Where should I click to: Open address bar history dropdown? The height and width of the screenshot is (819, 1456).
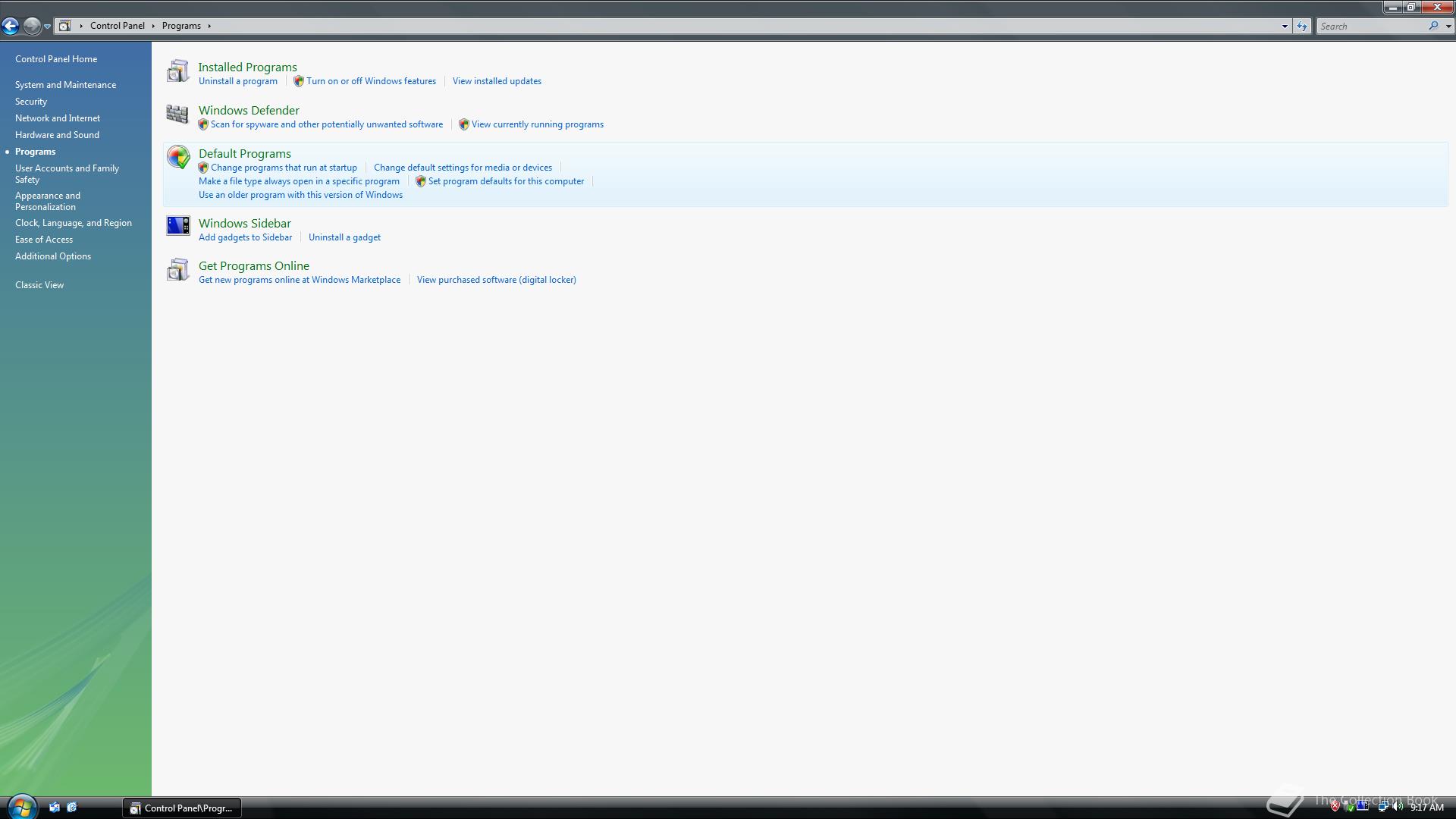pyautogui.click(x=1285, y=27)
